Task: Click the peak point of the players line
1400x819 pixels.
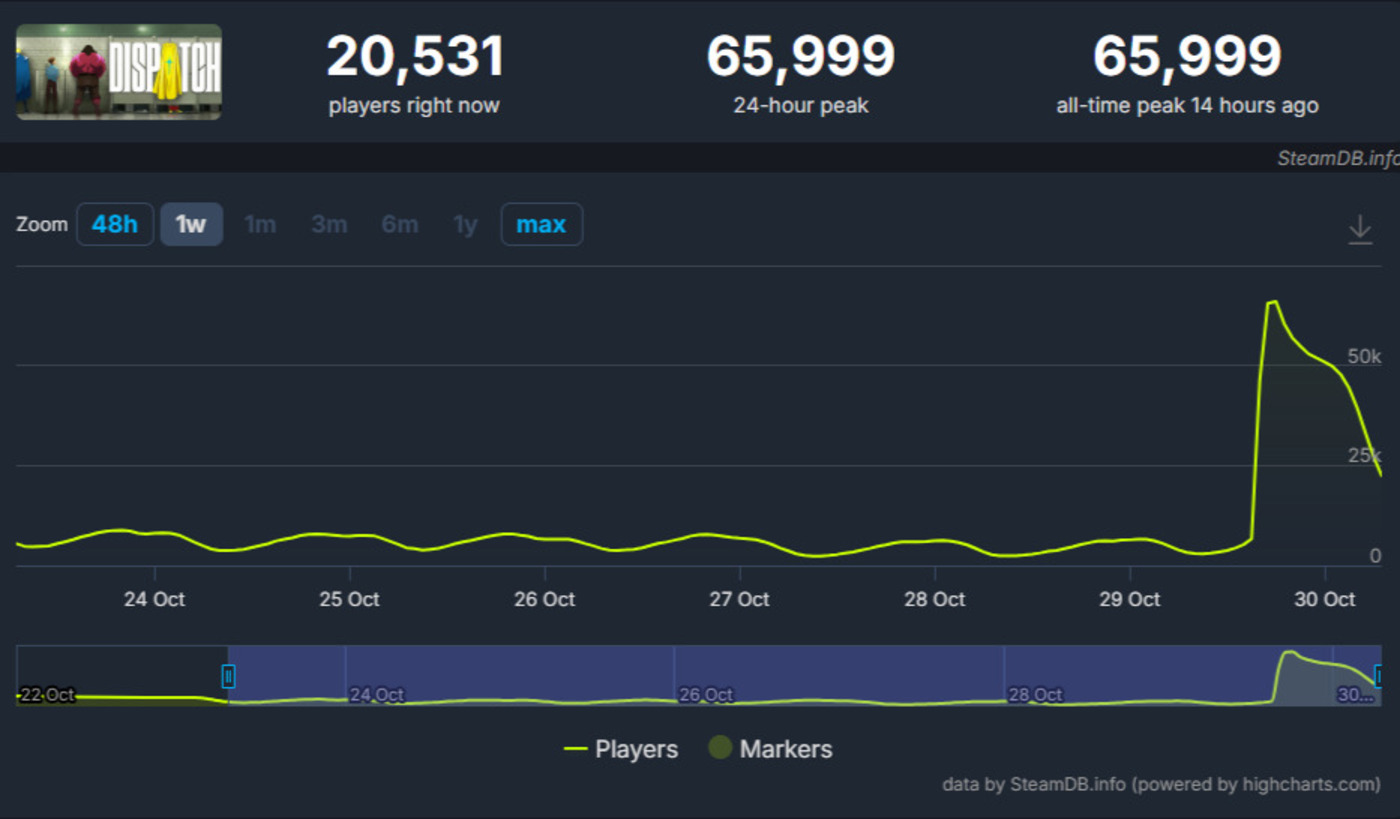Action: (x=1274, y=301)
